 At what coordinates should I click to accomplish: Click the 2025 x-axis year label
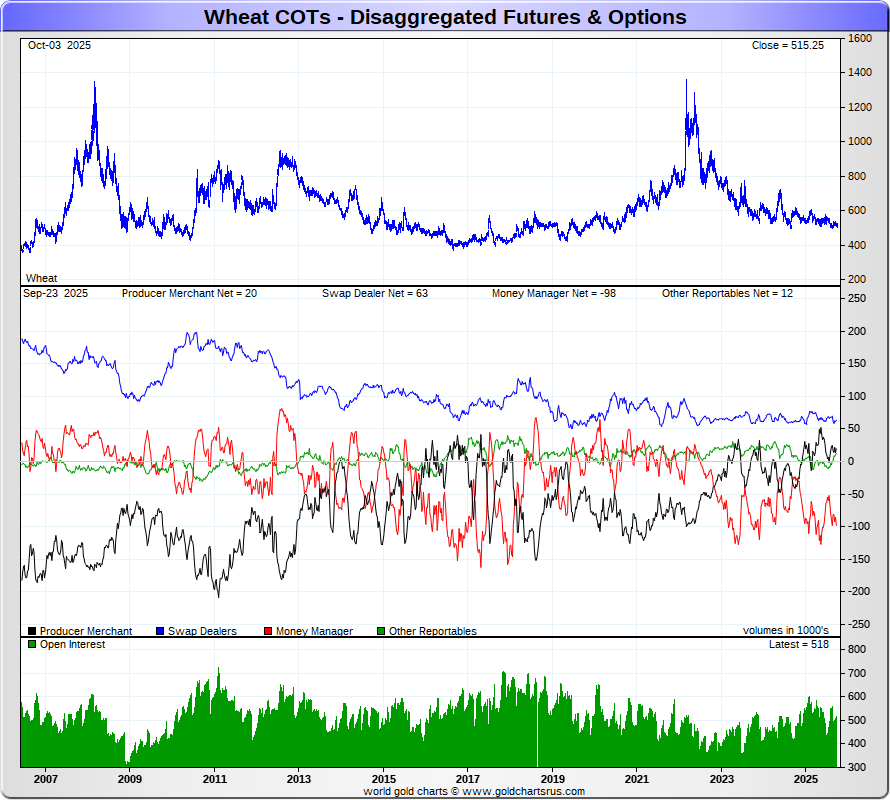click(x=805, y=779)
